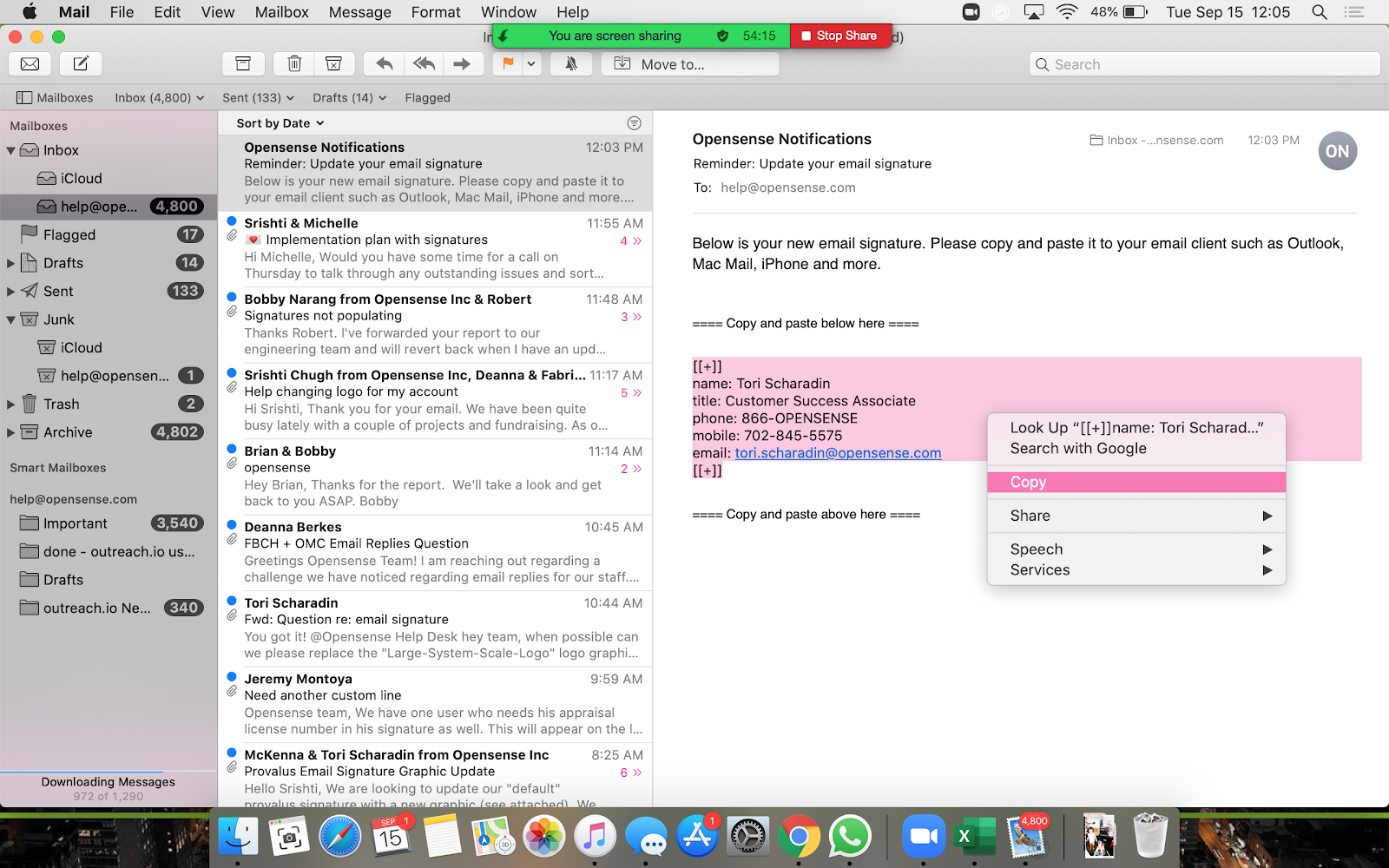The width and height of the screenshot is (1389, 868).
Task: Open the Format menu
Action: [436, 12]
